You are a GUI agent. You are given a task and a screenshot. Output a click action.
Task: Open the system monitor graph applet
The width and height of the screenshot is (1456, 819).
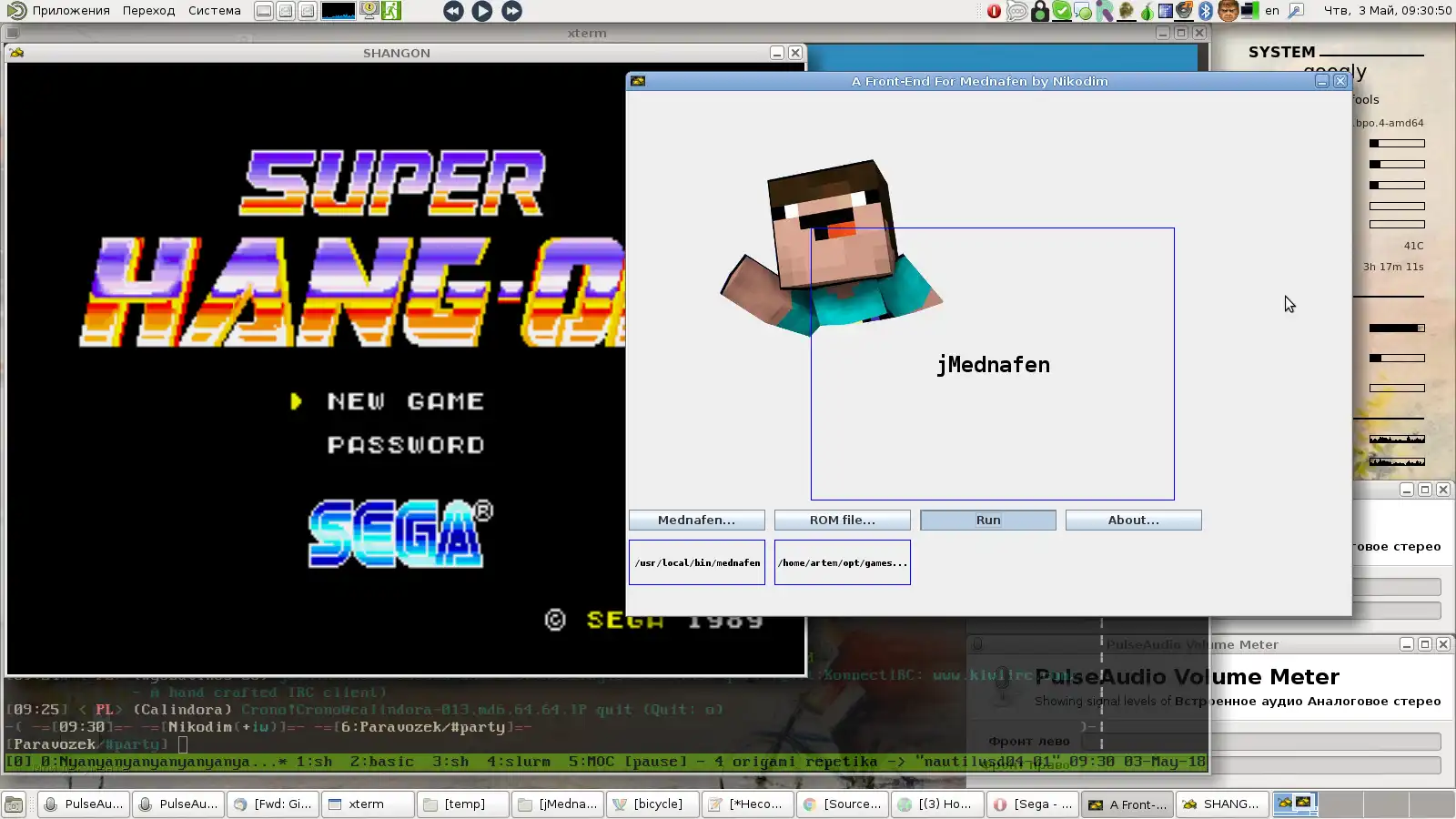click(339, 11)
